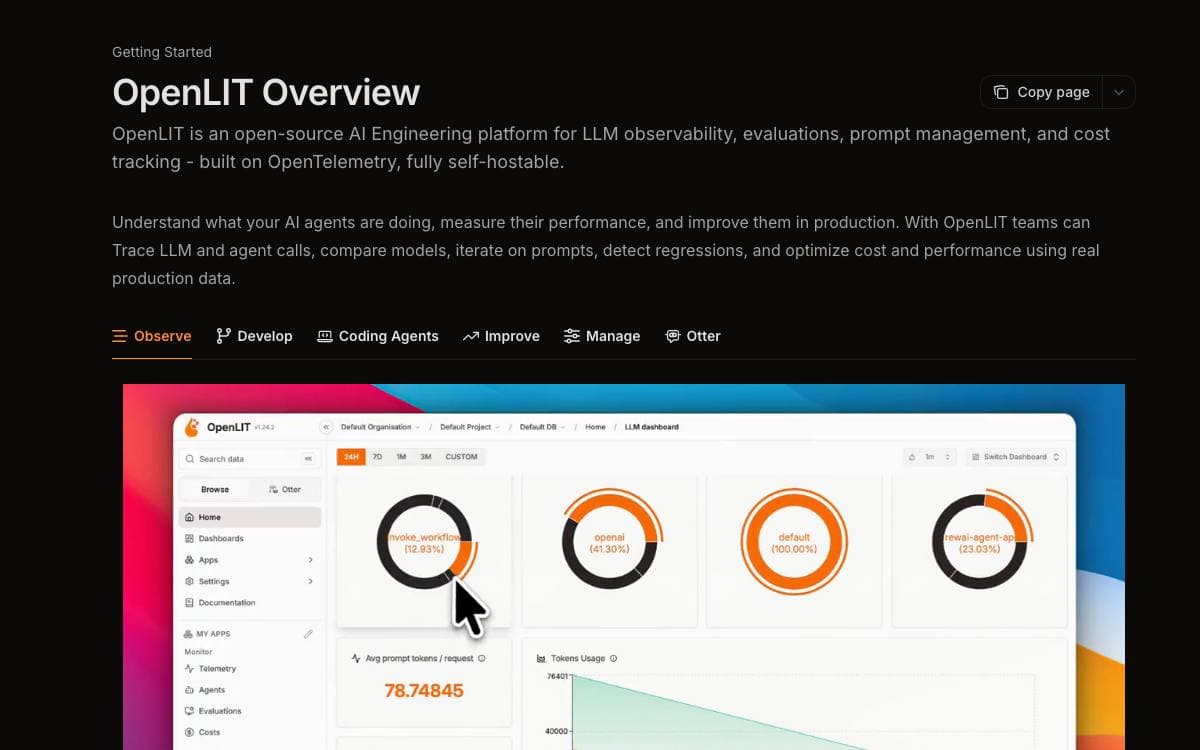Click the Copy page button
Image resolution: width=1200 pixels, height=750 pixels.
1041,92
